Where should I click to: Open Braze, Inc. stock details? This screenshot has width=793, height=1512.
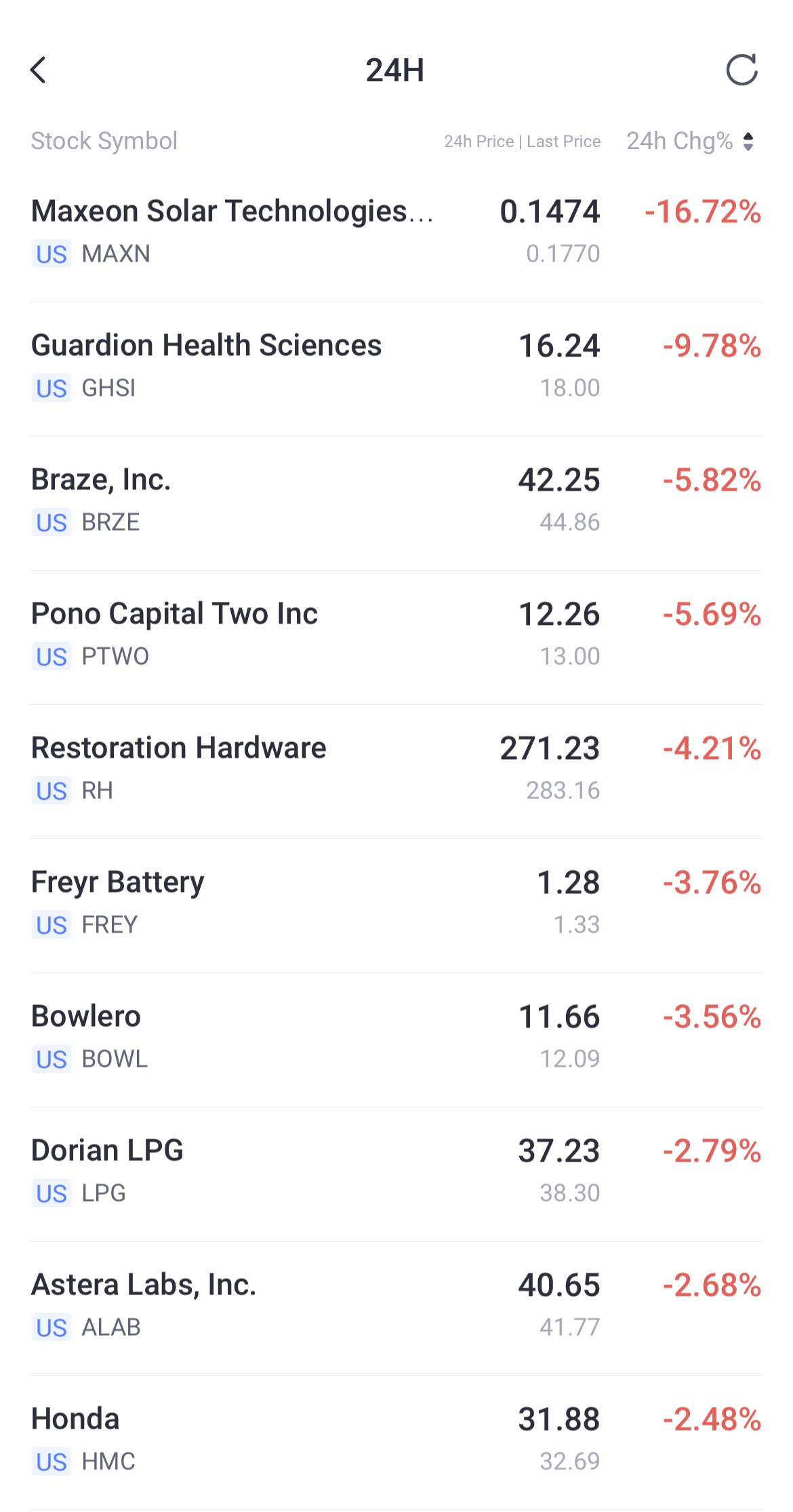pyautogui.click(x=102, y=480)
